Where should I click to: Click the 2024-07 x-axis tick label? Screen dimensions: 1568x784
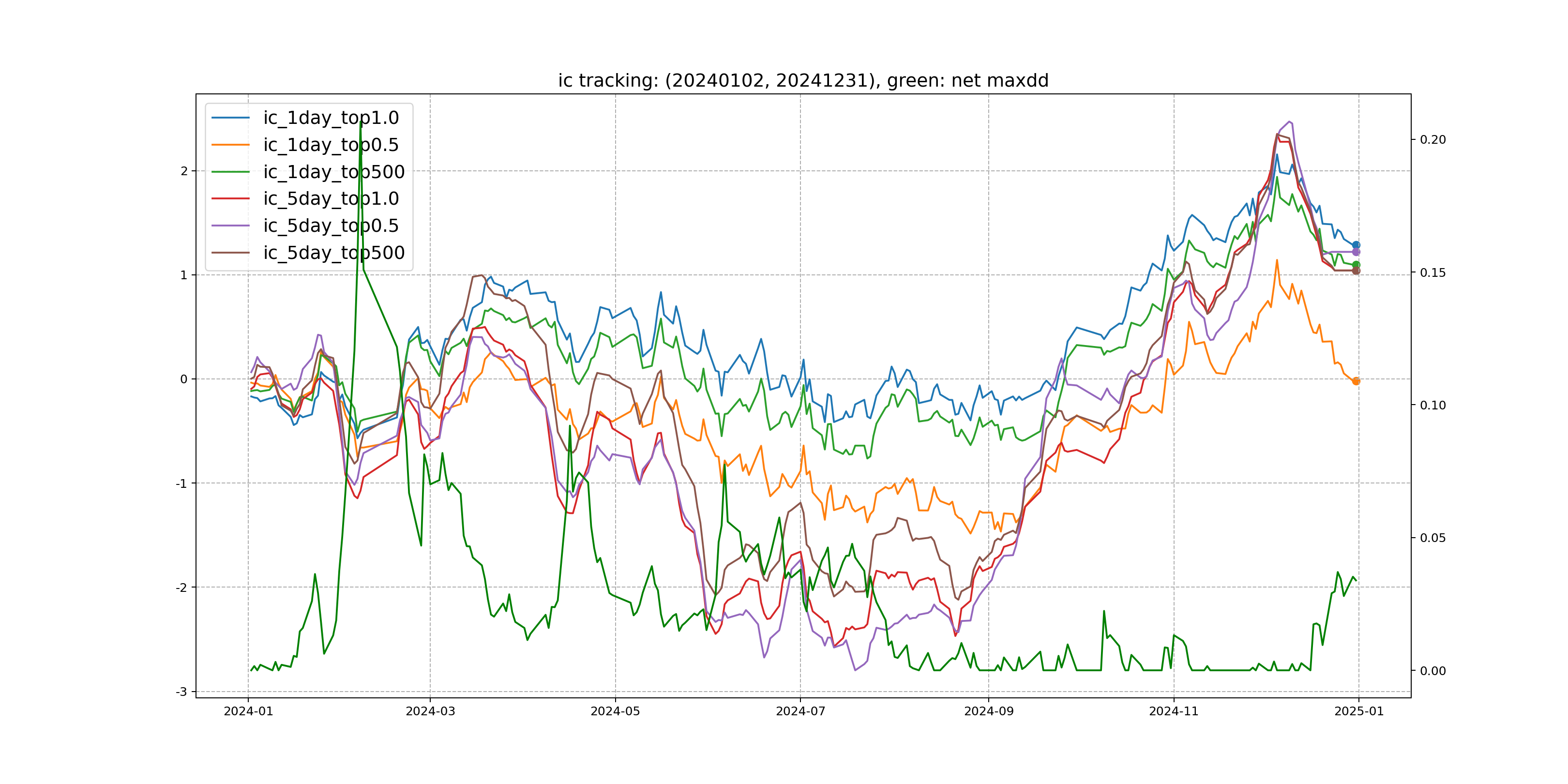pos(800,711)
